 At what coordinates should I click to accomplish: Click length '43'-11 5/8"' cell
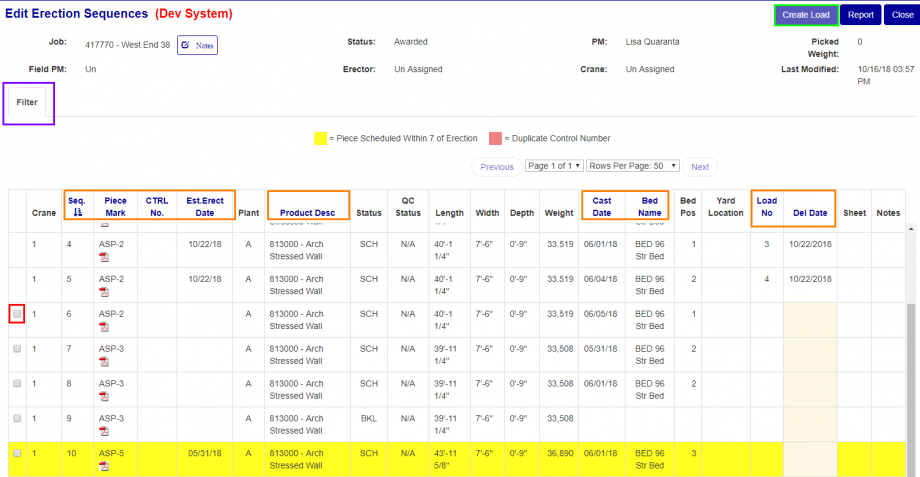pyautogui.click(x=445, y=459)
